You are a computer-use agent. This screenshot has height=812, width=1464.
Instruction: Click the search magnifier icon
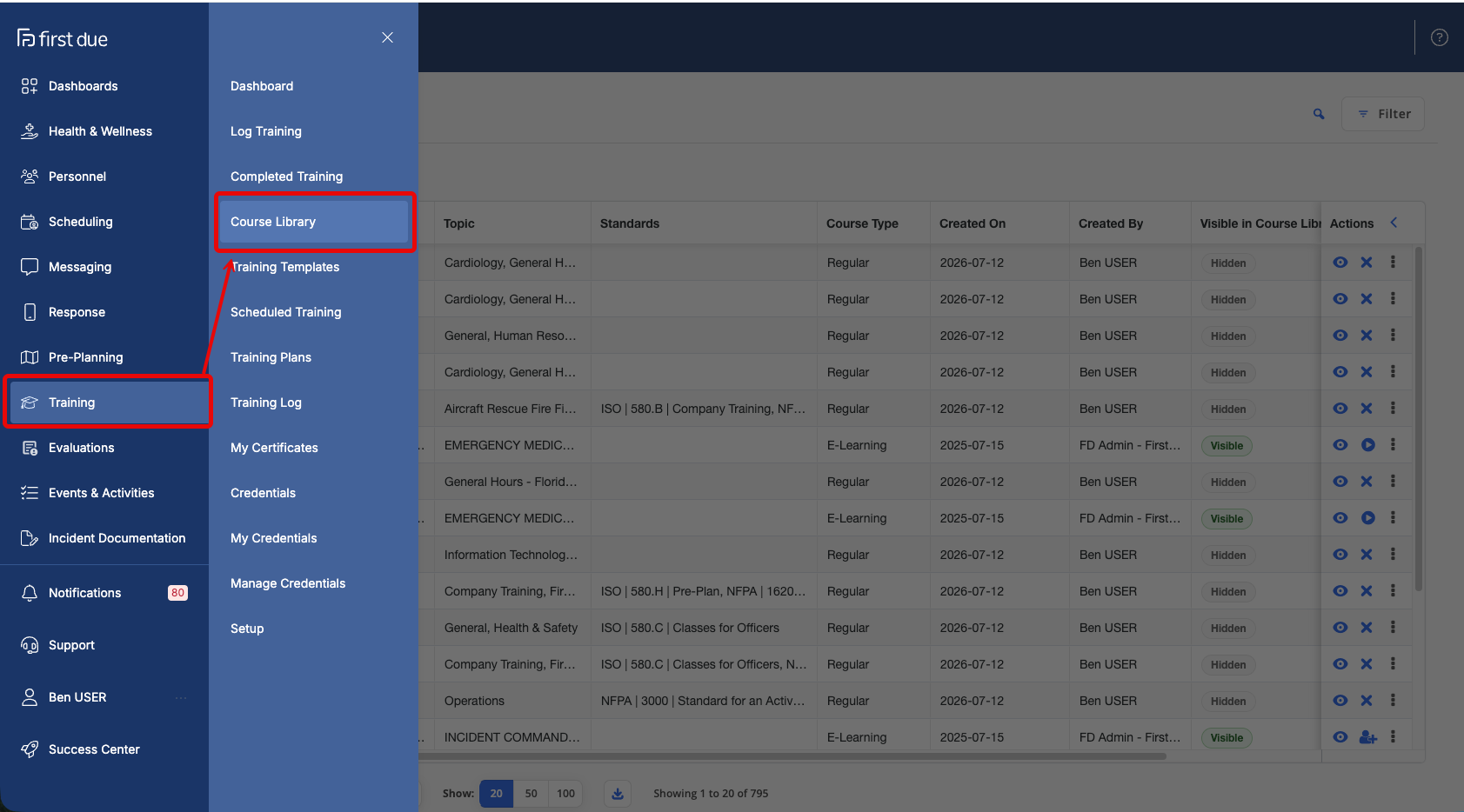pos(1319,114)
